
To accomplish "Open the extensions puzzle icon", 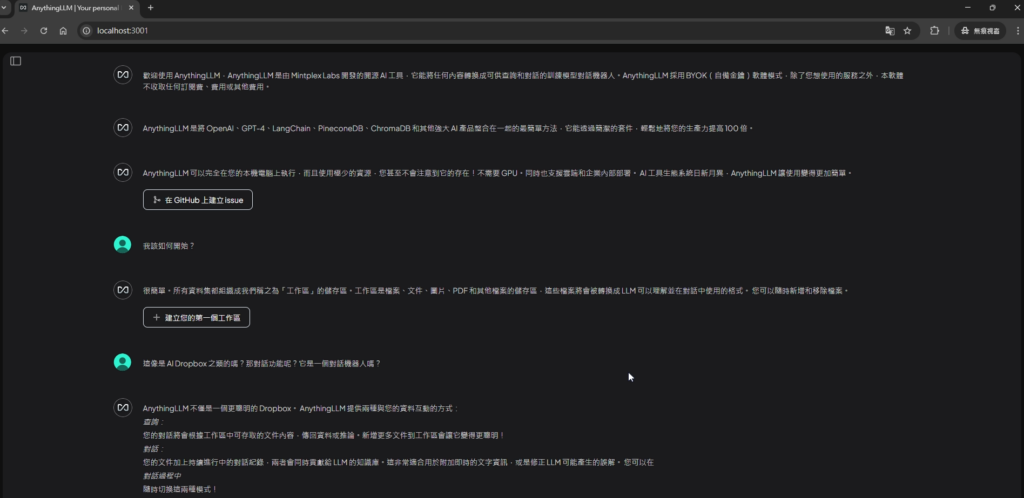I will [935, 31].
